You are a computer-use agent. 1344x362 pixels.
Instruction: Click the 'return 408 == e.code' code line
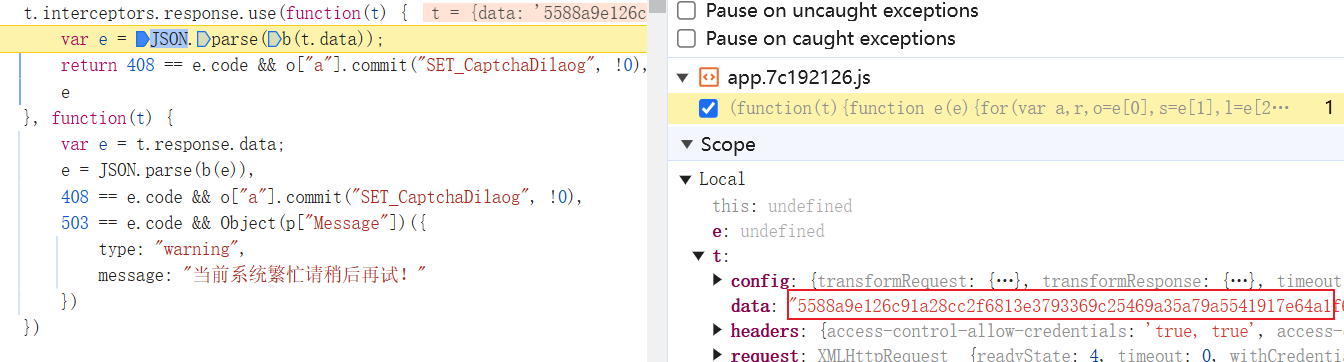pyautogui.click(x=354, y=65)
